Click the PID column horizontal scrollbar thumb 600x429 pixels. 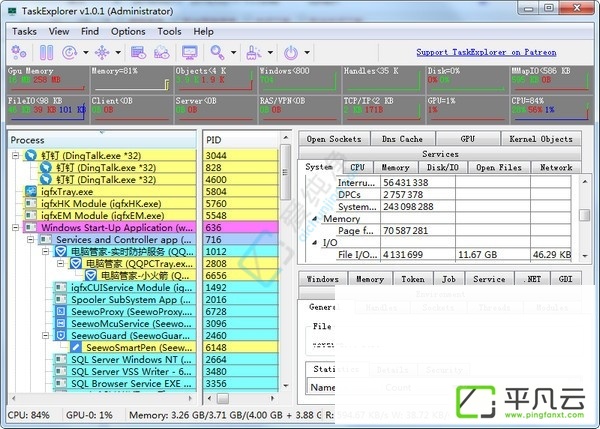[x=223, y=398]
